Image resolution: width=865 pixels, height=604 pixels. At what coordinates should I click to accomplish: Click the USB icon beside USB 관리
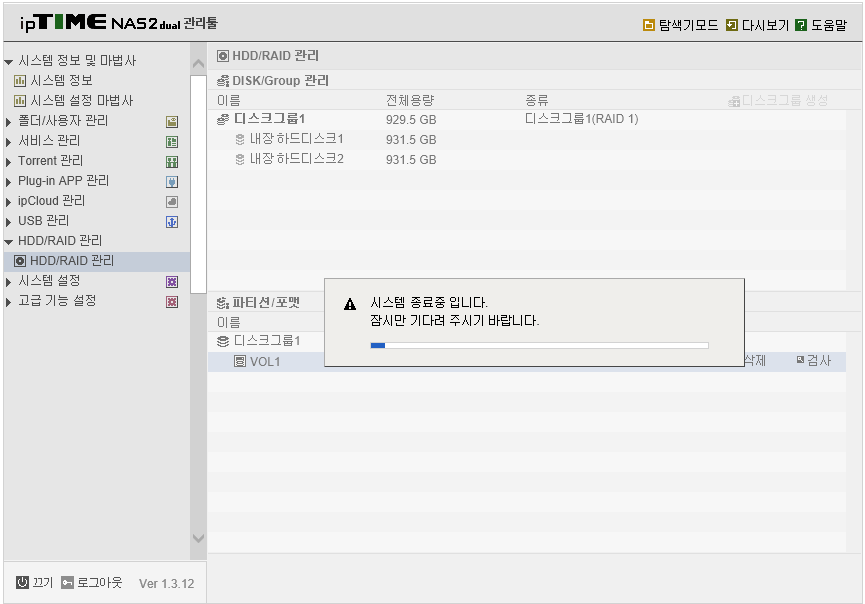[x=172, y=222]
